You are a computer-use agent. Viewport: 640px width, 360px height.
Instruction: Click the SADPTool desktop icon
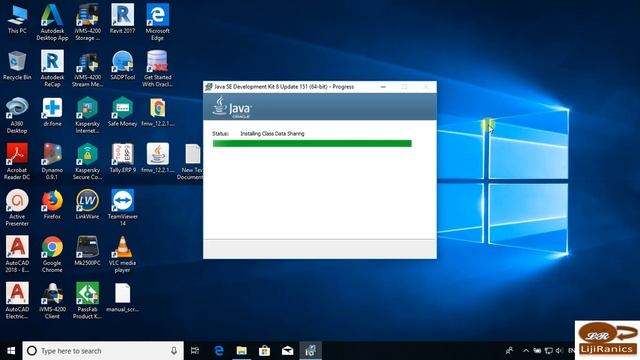coord(122,65)
